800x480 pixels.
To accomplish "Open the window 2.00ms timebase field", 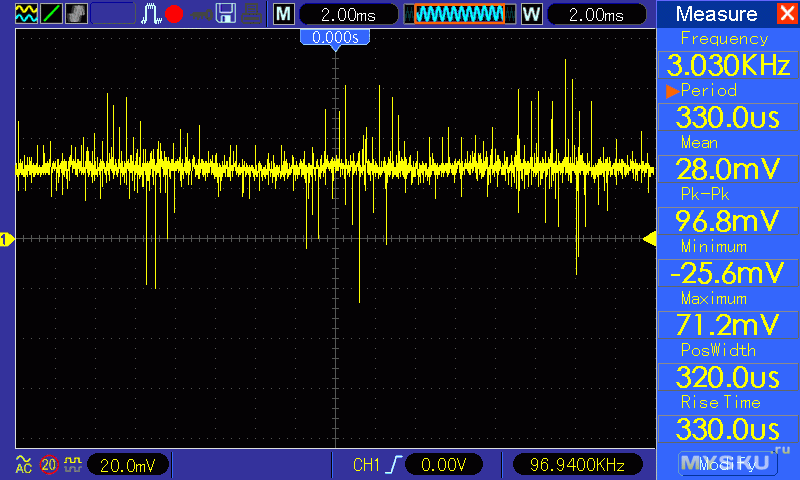I will point(596,14).
